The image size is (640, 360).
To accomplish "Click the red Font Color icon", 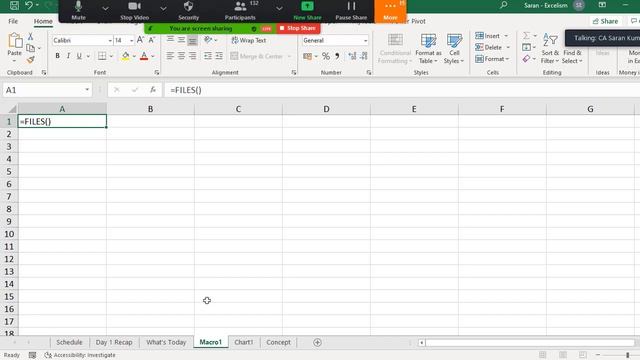I will coord(144,56).
